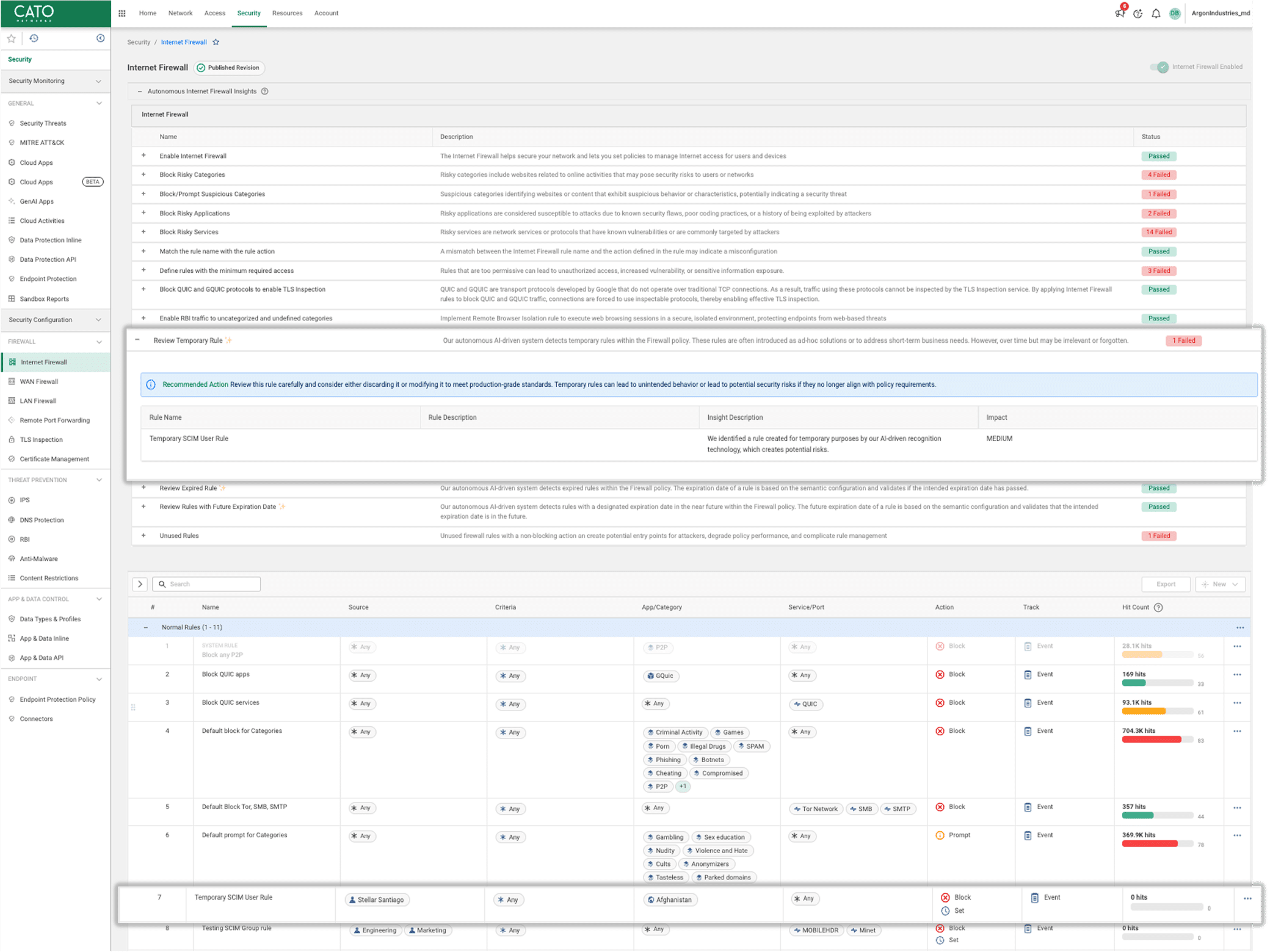The image size is (1270, 952).
Task: Expand the rules side panel chevron
Action: tap(140, 584)
